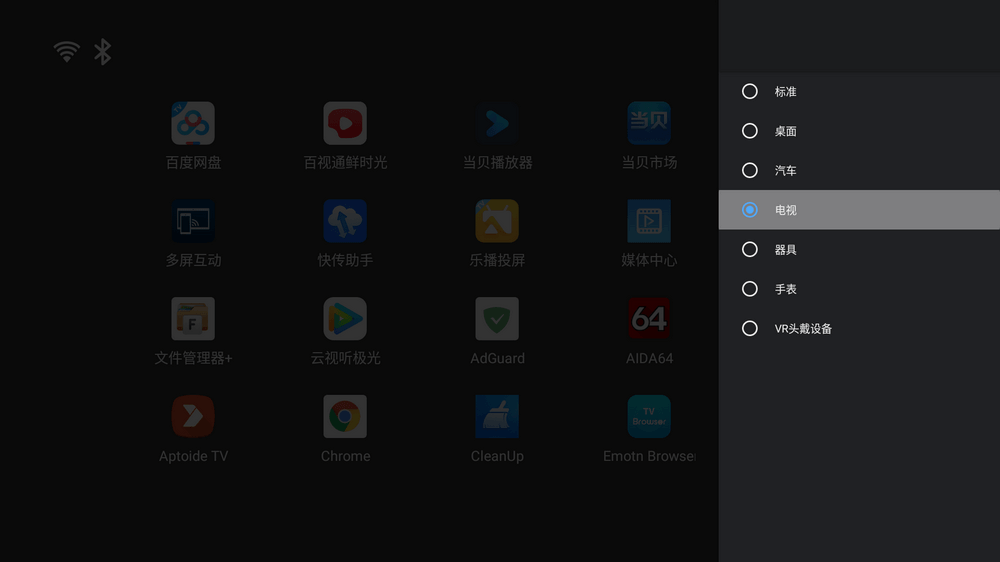Pick the 电视 radio option
This screenshot has height=562, width=1000.
[750, 210]
